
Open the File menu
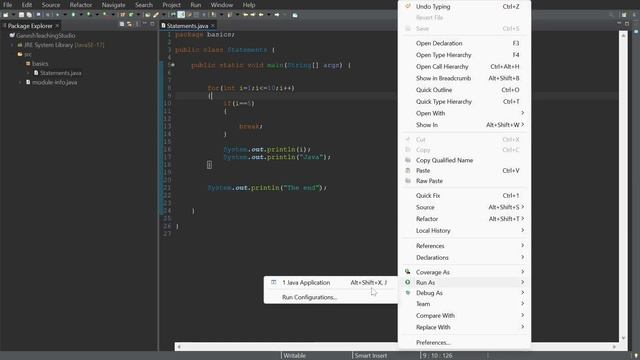click(x=7, y=5)
